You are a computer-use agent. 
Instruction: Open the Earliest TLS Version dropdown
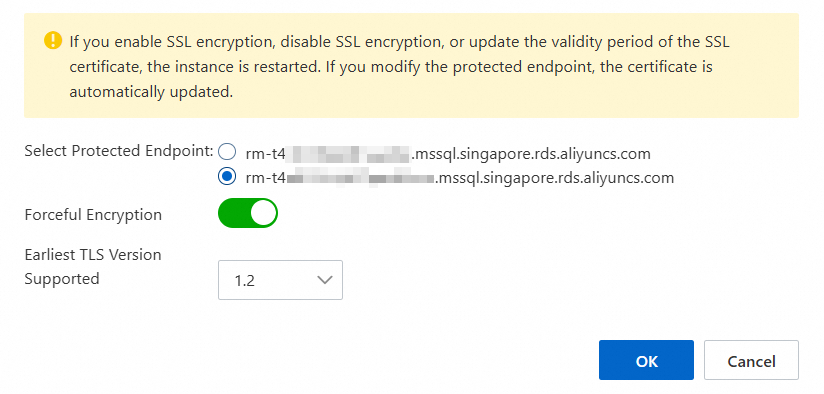280,280
